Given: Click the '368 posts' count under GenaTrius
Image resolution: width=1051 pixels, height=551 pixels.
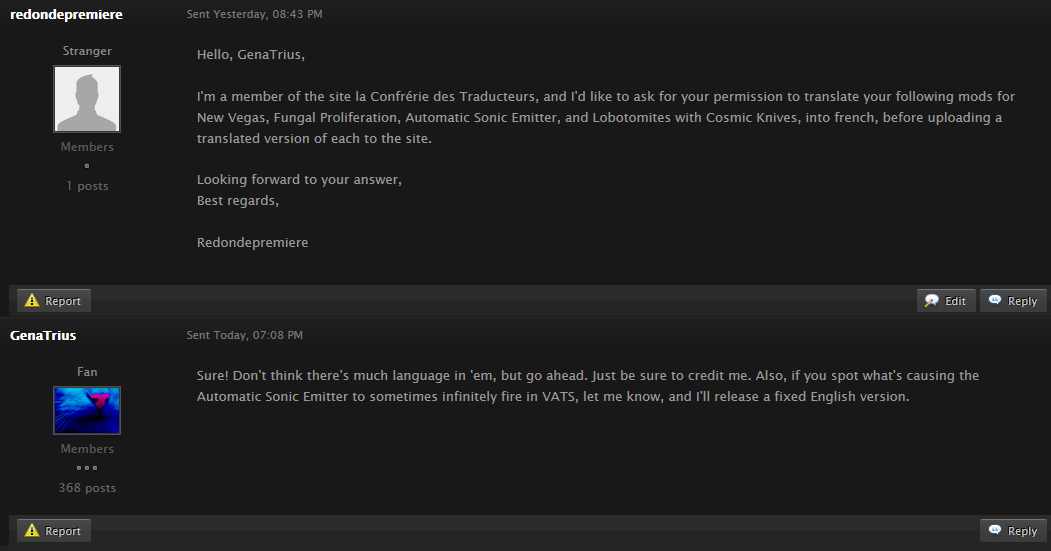Looking at the screenshot, I should pyautogui.click(x=87, y=488).
